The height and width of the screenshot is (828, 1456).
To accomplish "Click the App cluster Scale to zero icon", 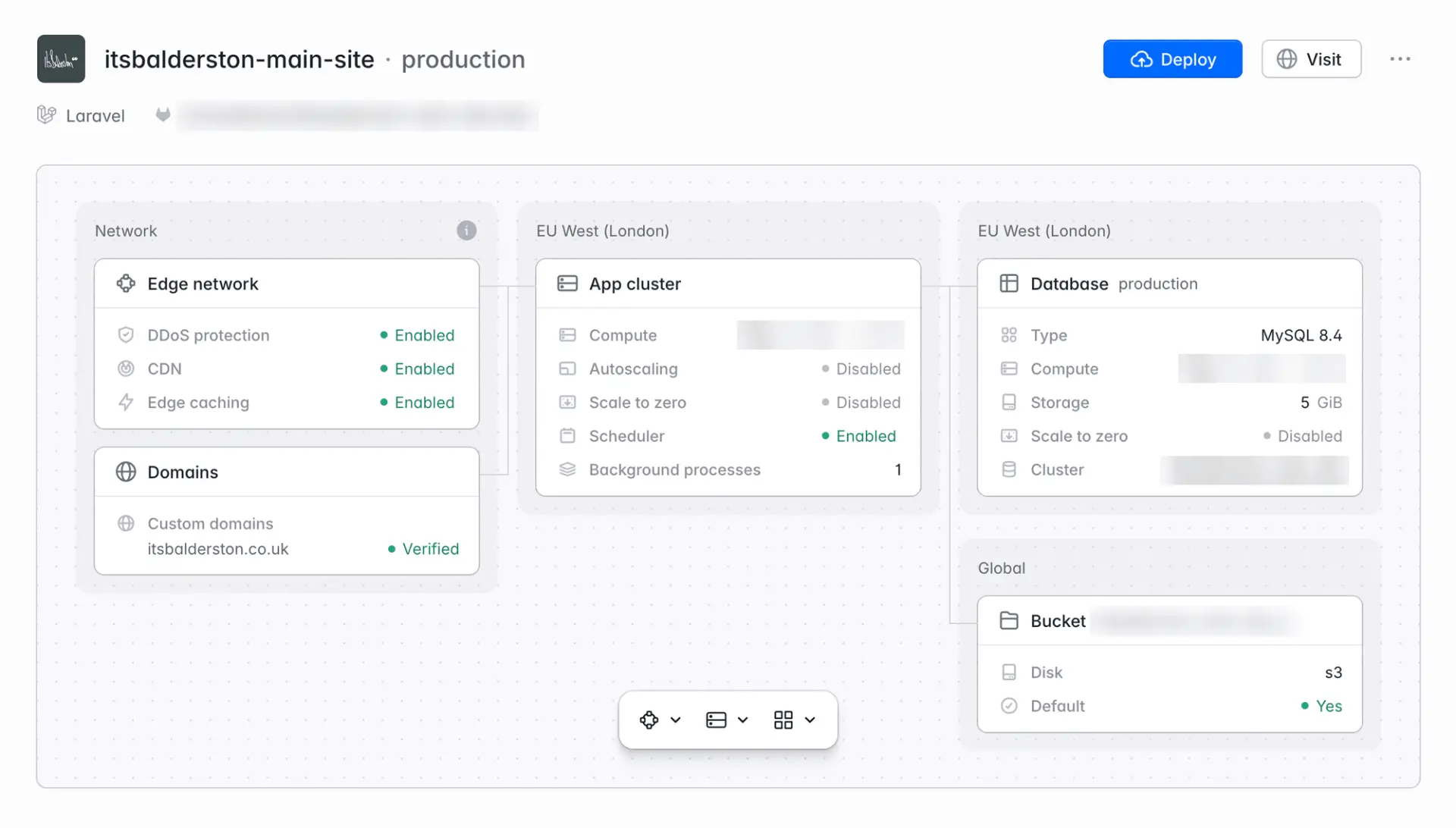I will pyautogui.click(x=567, y=402).
